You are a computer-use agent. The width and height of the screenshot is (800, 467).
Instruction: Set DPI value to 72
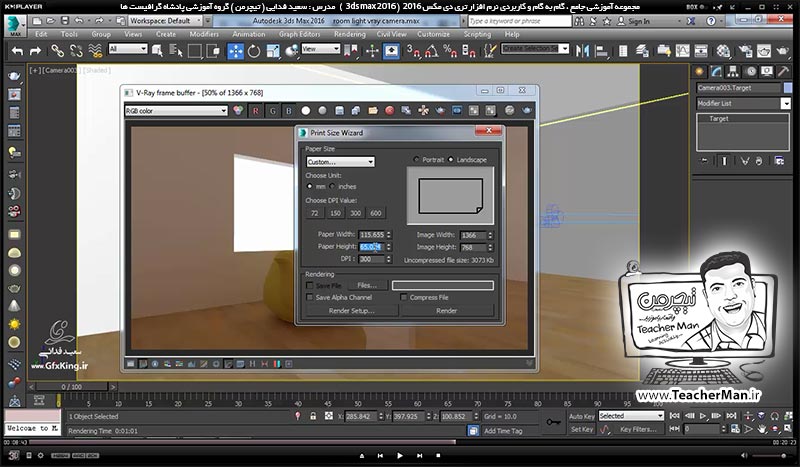click(315, 213)
